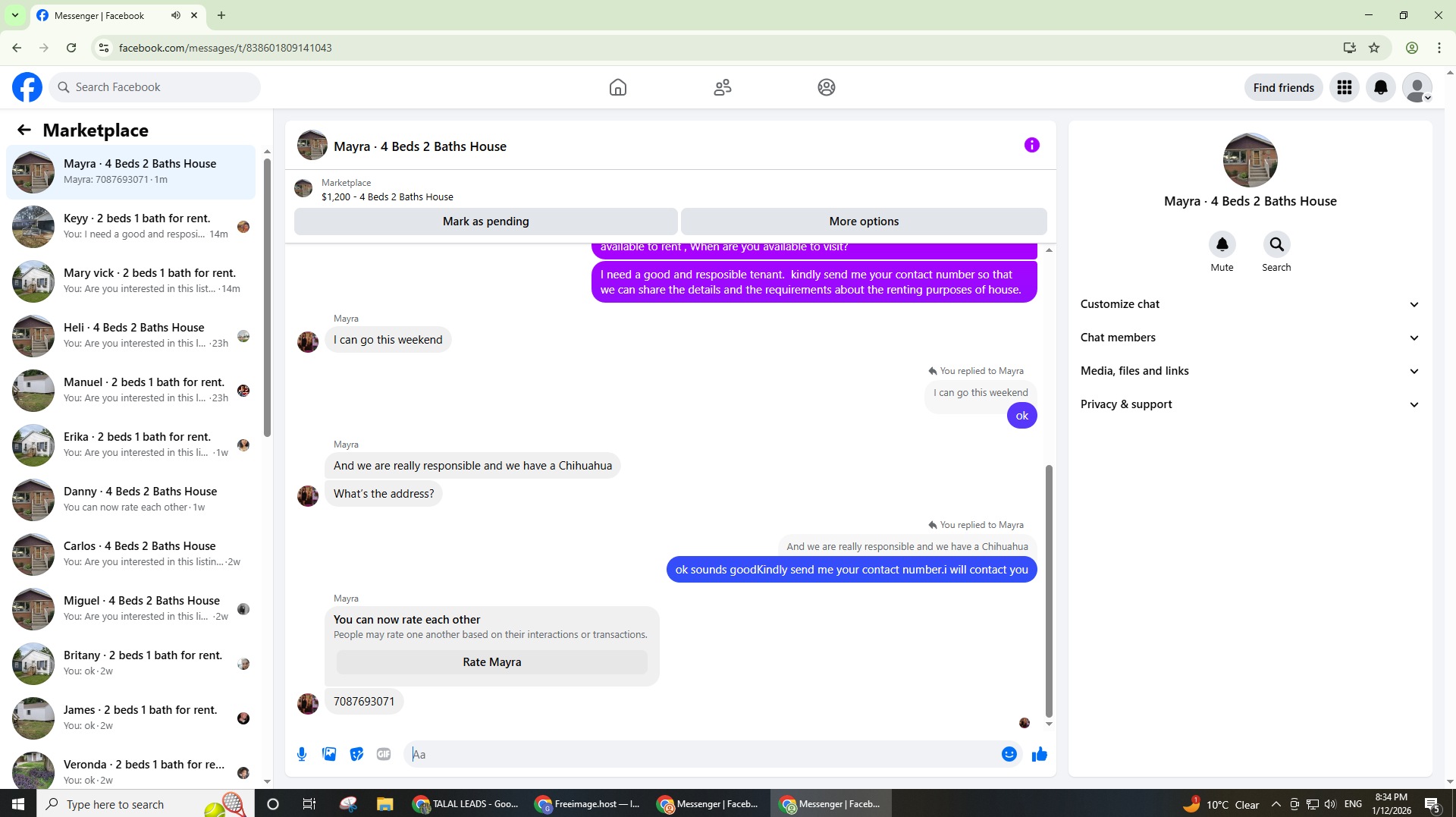This screenshot has width=1456, height=817.
Task: Open the notifications bell in header
Action: 1381,87
